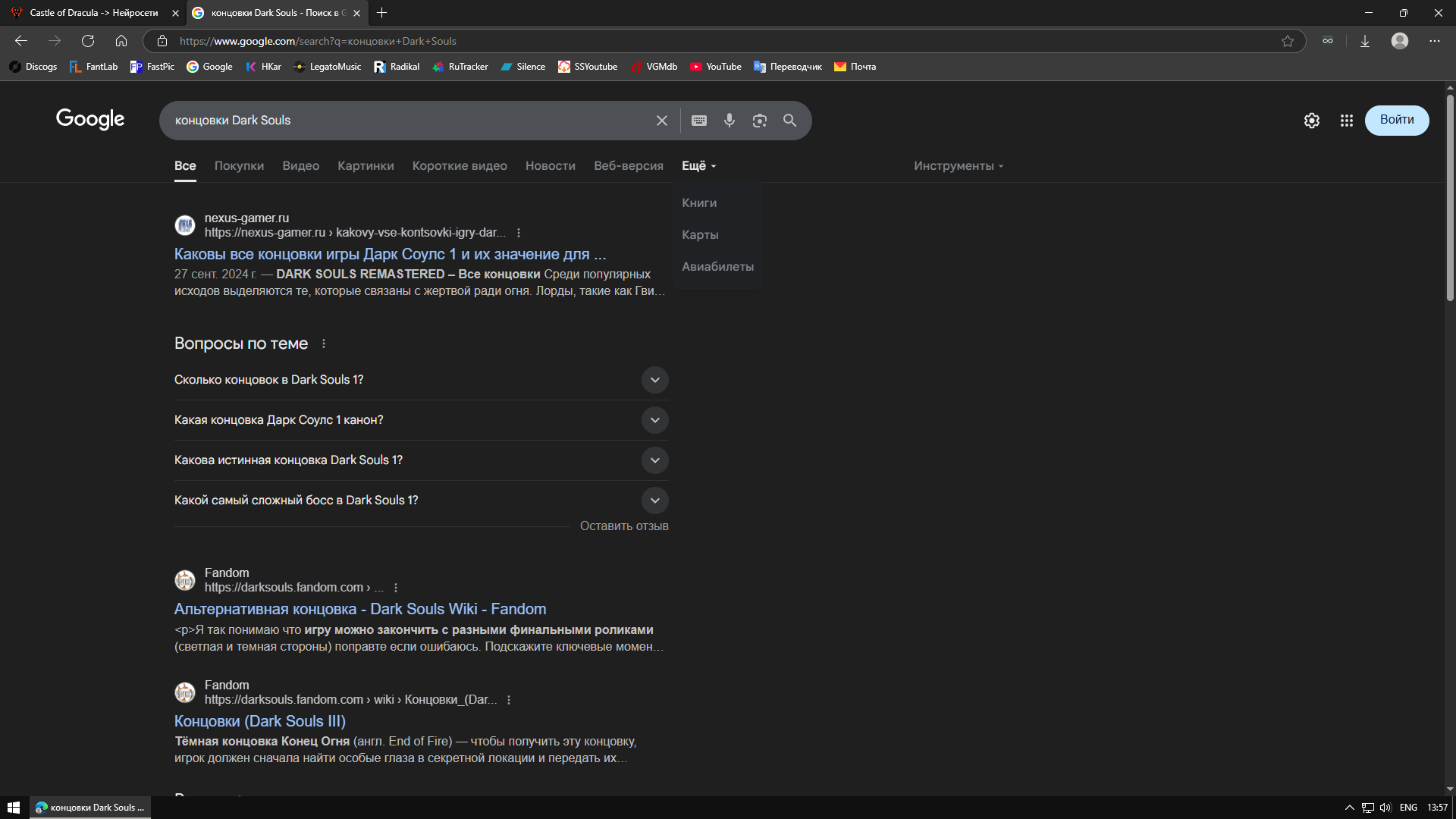Go to the browser home page
1456x819 pixels.
click(x=121, y=41)
